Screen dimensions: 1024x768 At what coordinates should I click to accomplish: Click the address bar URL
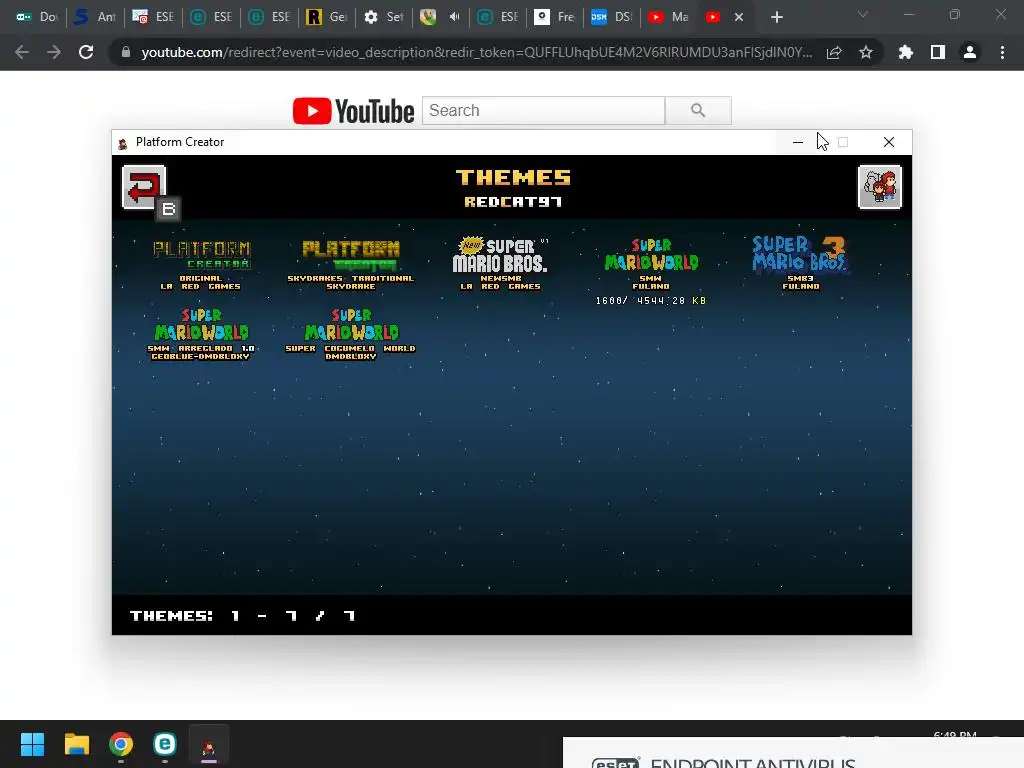pyautogui.click(x=477, y=52)
